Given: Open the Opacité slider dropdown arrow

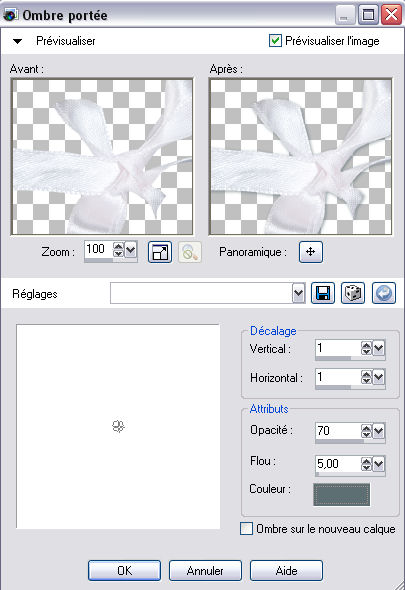Looking at the screenshot, I should click(379, 431).
